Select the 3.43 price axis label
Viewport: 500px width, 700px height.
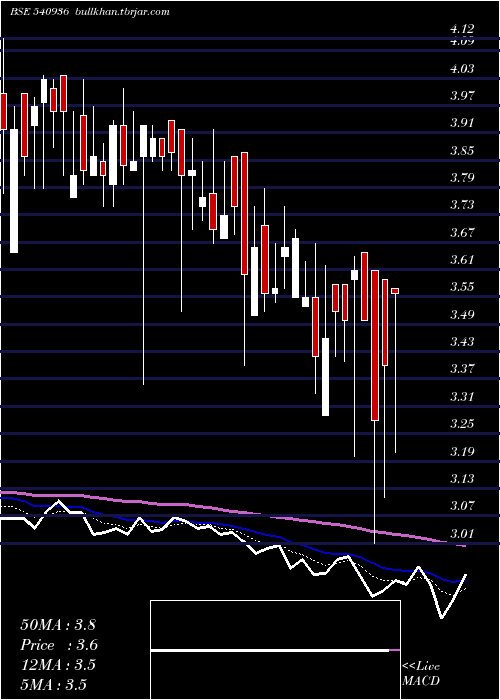click(x=462, y=342)
